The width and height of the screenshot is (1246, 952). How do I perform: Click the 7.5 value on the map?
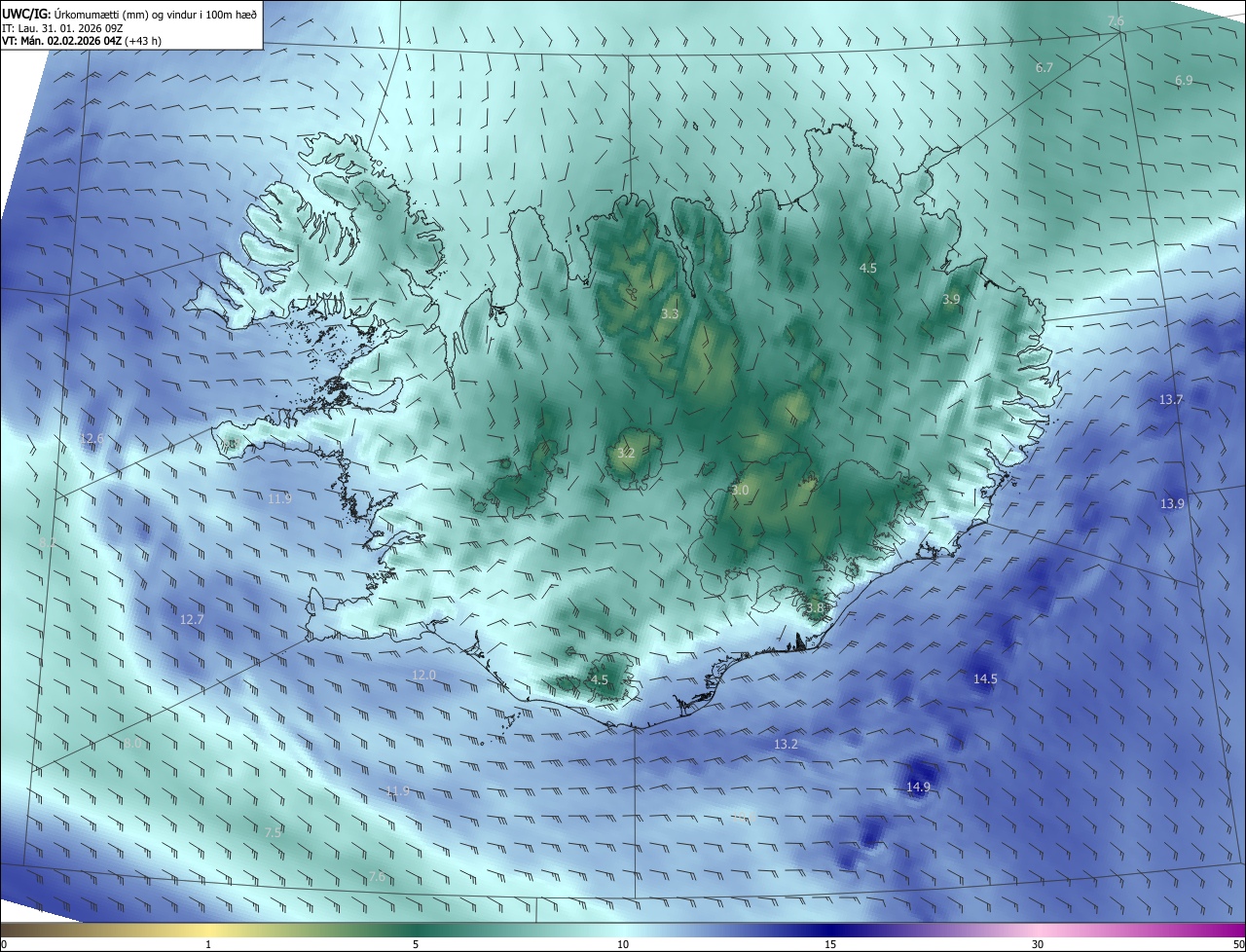[x=274, y=832]
